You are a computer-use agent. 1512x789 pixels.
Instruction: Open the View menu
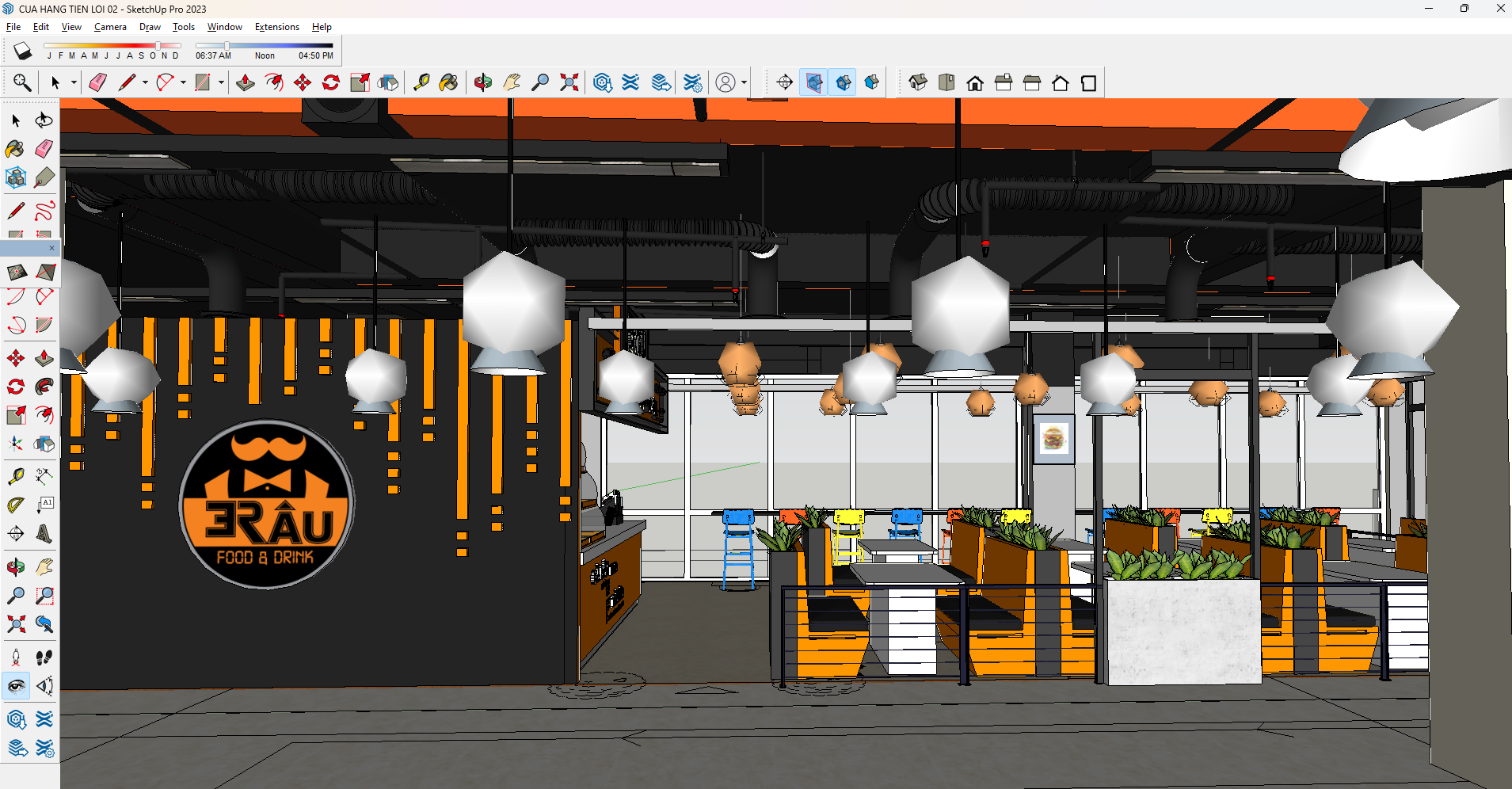(71, 27)
